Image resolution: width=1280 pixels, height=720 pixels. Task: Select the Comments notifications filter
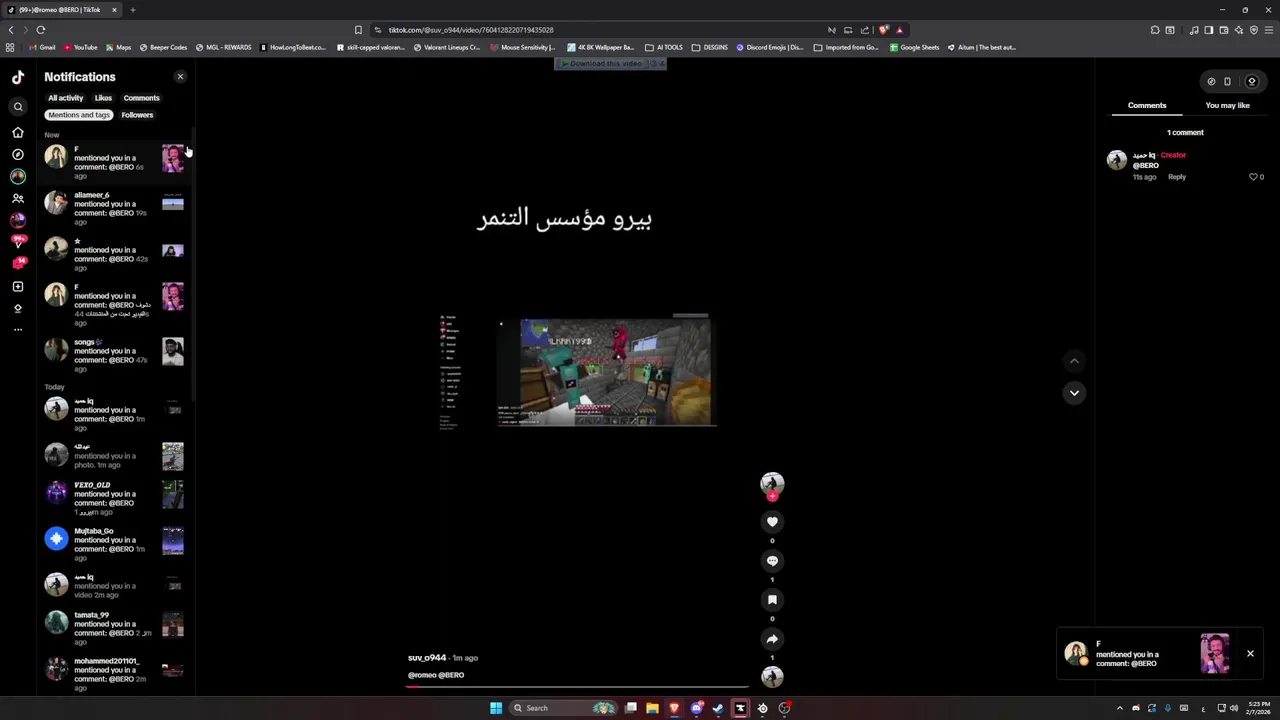141,98
